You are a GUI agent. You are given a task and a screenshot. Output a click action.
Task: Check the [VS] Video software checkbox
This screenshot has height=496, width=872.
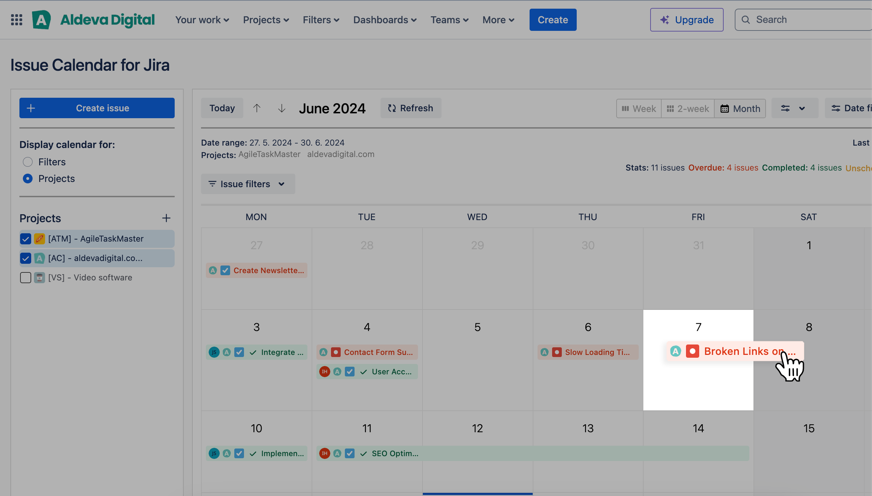click(26, 277)
